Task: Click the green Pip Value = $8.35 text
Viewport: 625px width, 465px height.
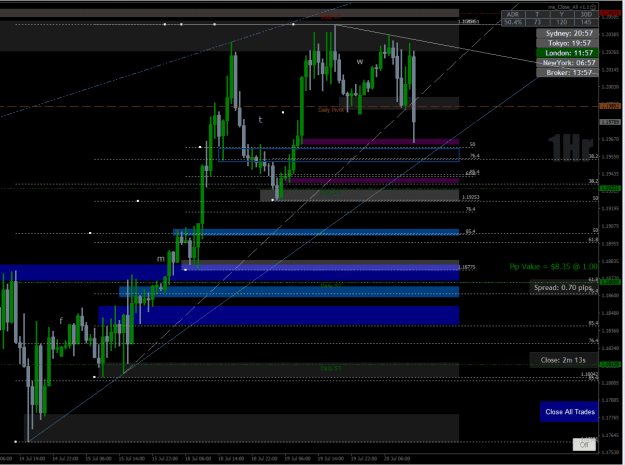Action: point(553,267)
